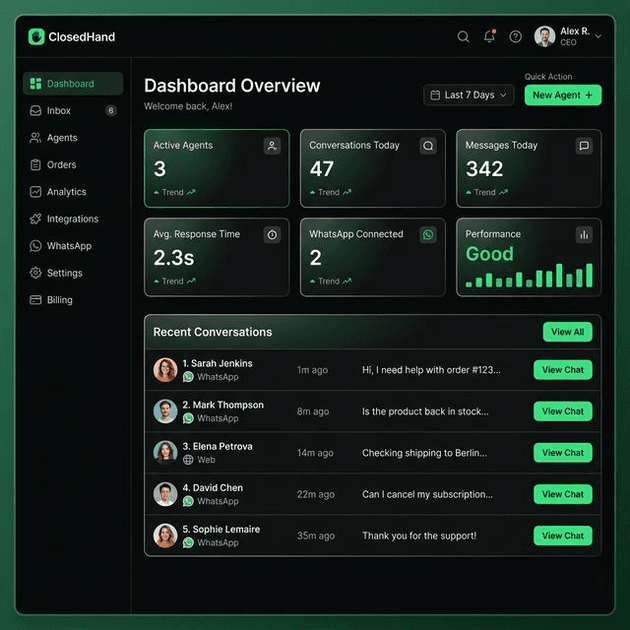Click the Avg. Response Time value 2.3s
This screenshot has width=630, height=630.
coord(174,258)
